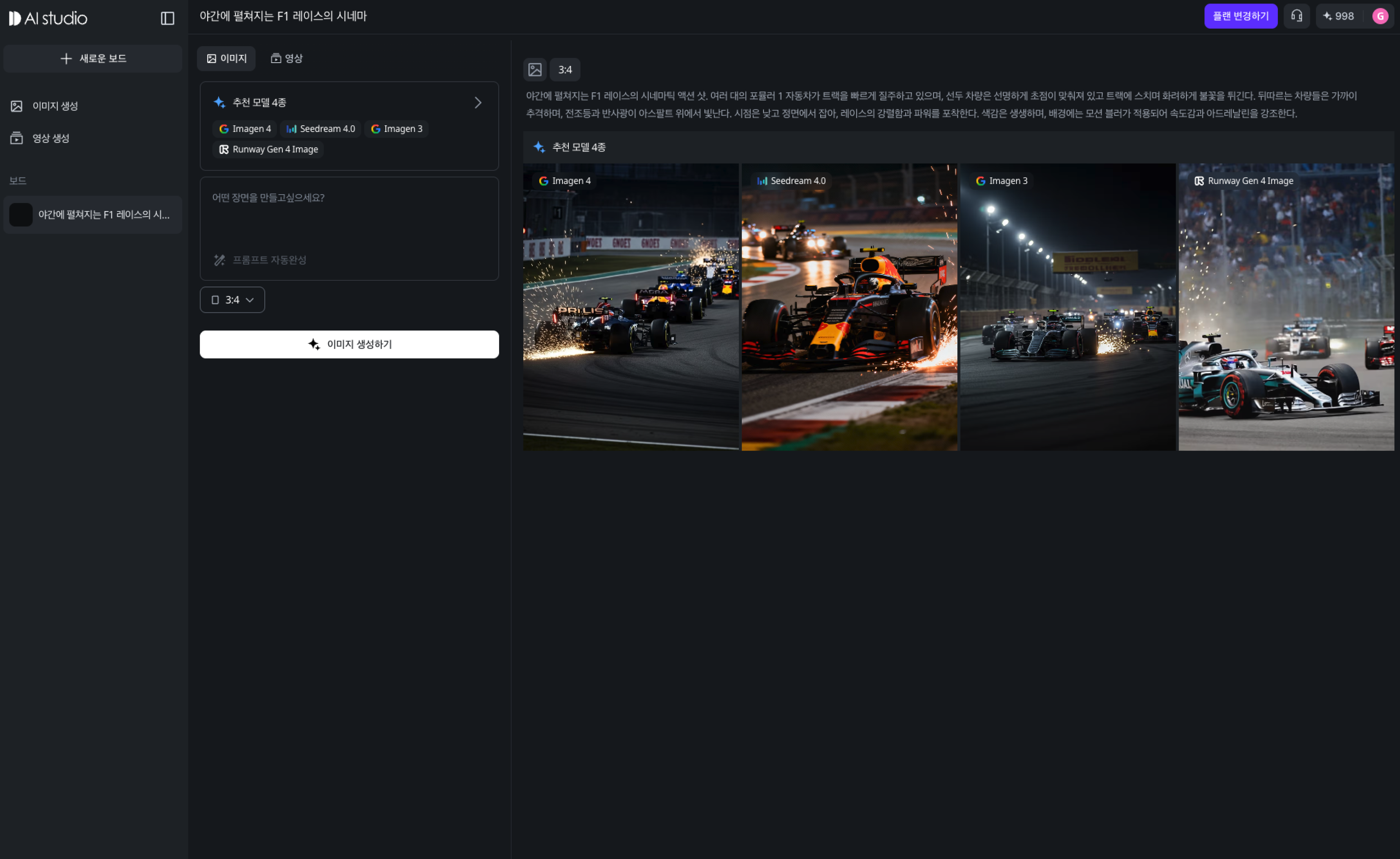
Task: Collapse the sidebar using panel toggle icon
Action: click(167, 18)
